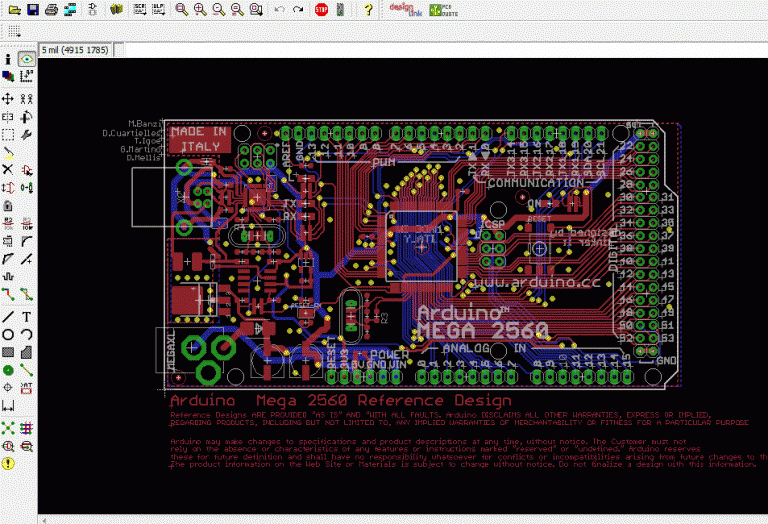The image size is (768, 524).
Task: Select the Optimize tool
Action: click(x=26, y=259)
